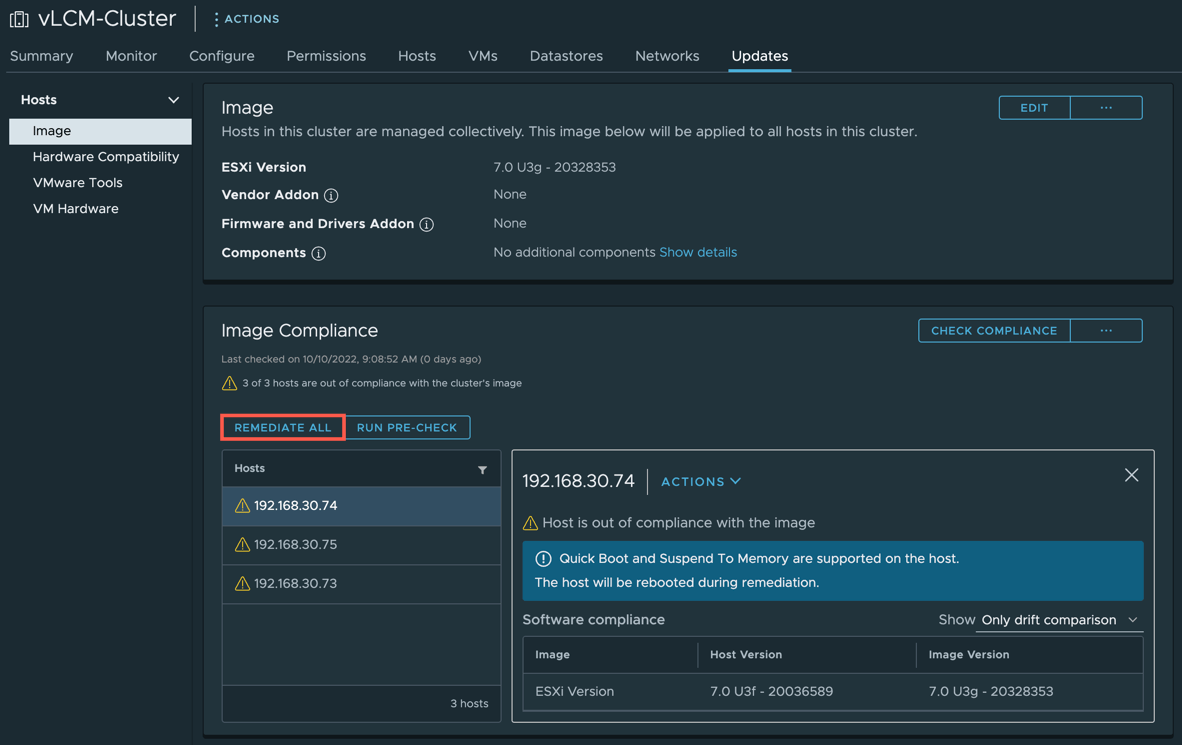Viewport: 1182px width, 745px height.
Task: Select Hardware Compatibility in sidebar
Action: point(106,157)
